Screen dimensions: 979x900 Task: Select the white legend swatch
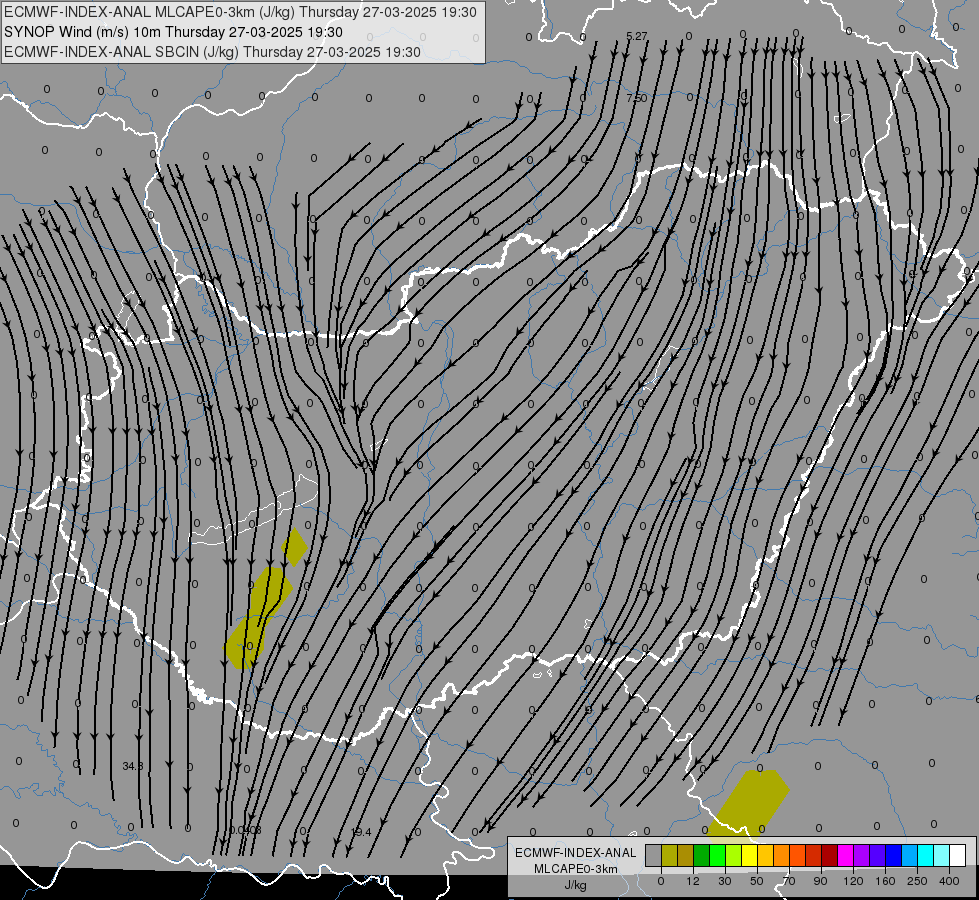coord(958,856)
